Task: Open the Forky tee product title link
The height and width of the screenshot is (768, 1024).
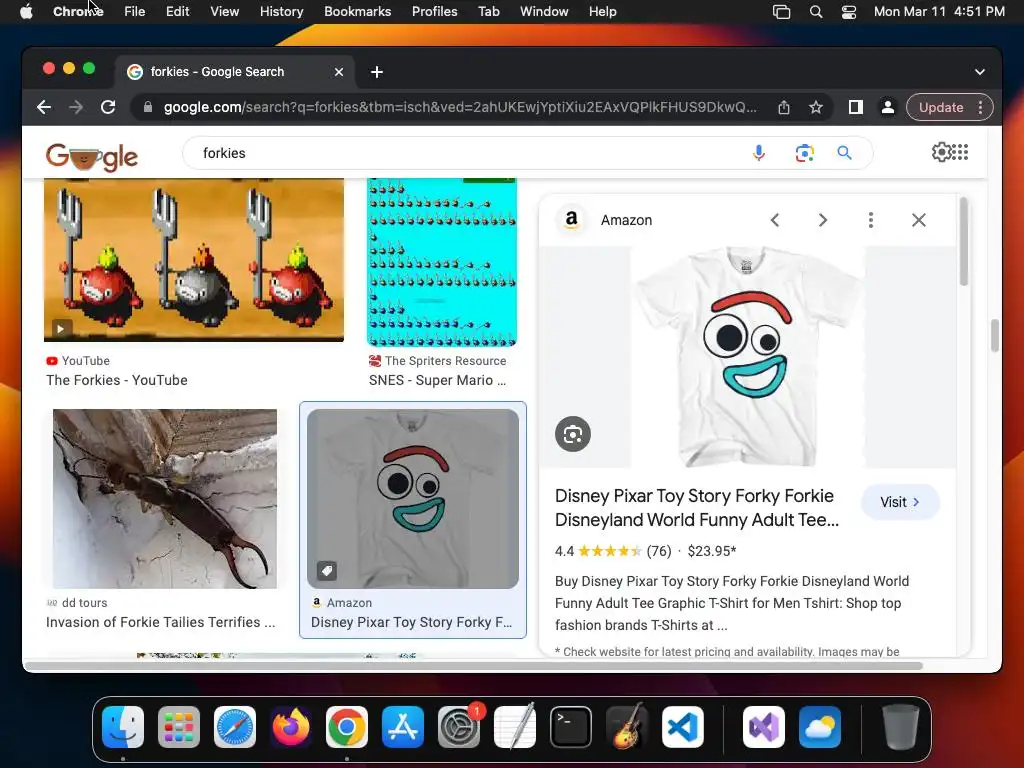Action: [x=697, y=507]
